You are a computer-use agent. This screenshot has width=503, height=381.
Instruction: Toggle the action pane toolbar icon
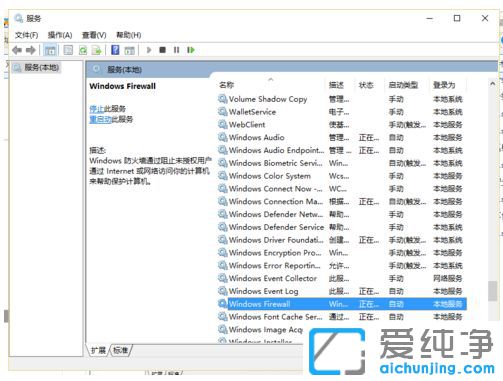(x=129, y=50)
